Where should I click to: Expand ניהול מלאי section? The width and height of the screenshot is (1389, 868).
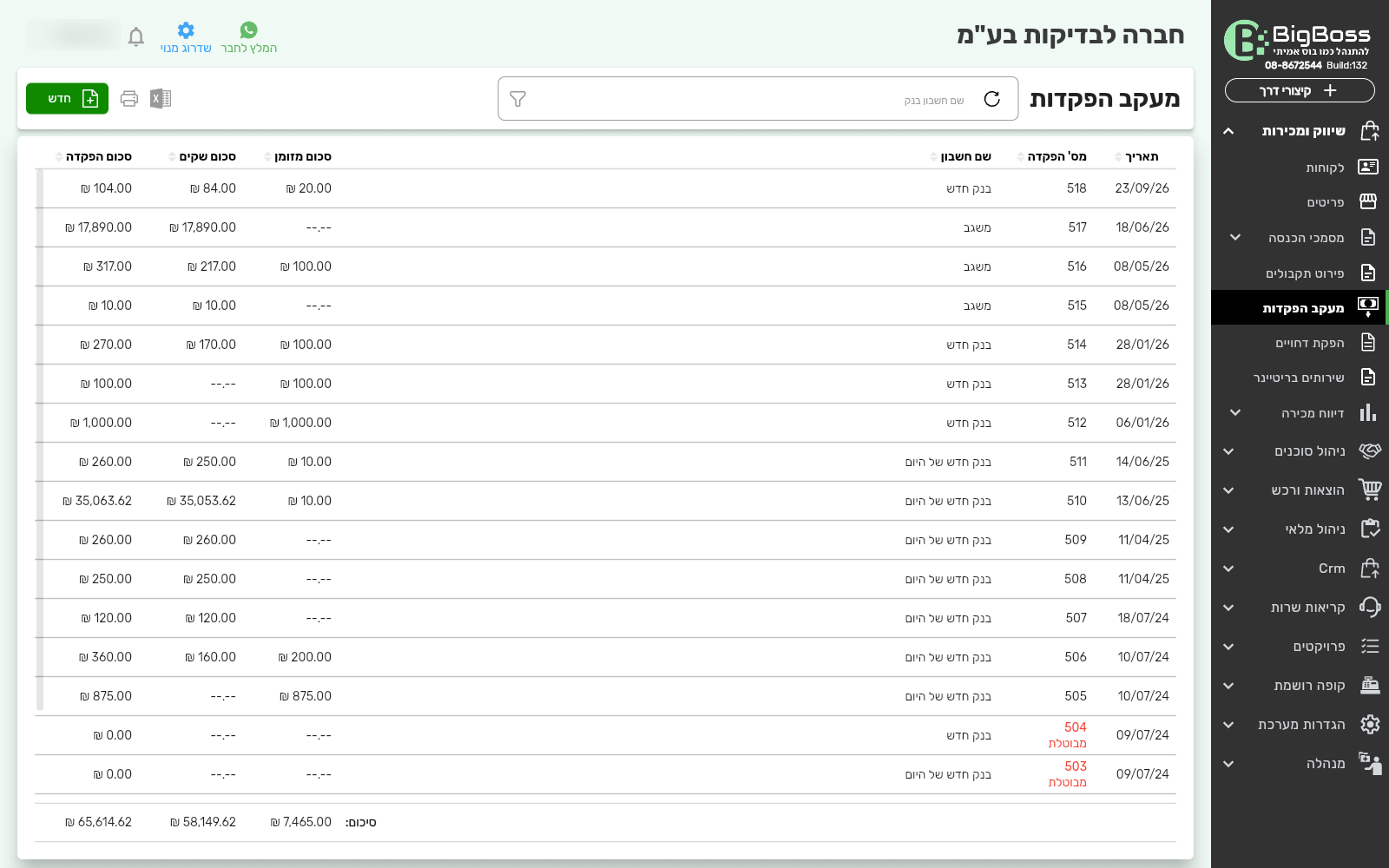[x=1228, y=529]
